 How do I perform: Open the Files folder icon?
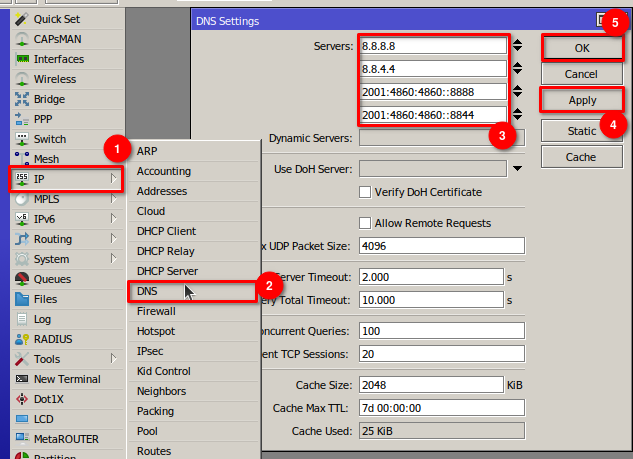[22, 299]
